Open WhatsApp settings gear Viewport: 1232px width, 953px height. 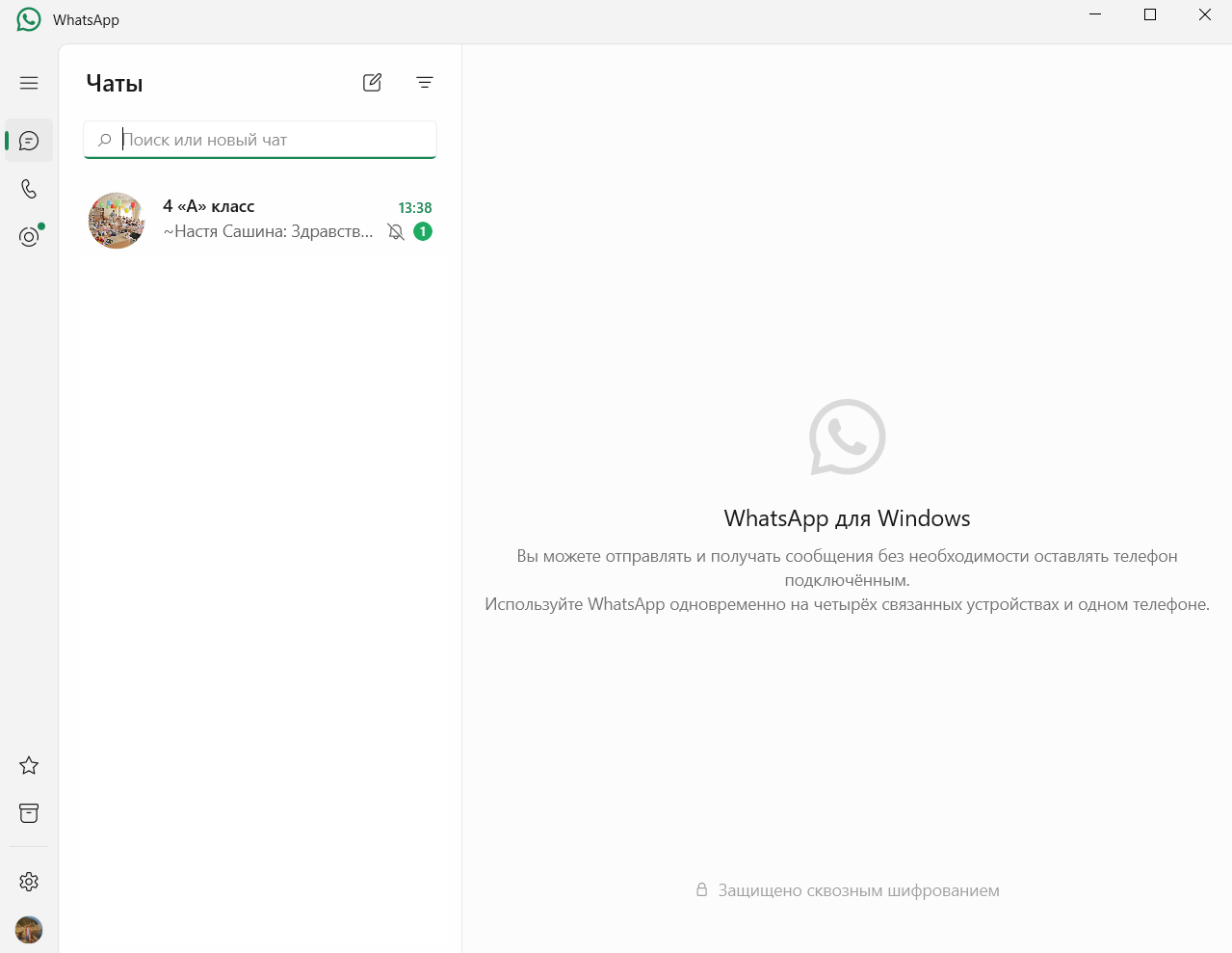click(29, 882)
